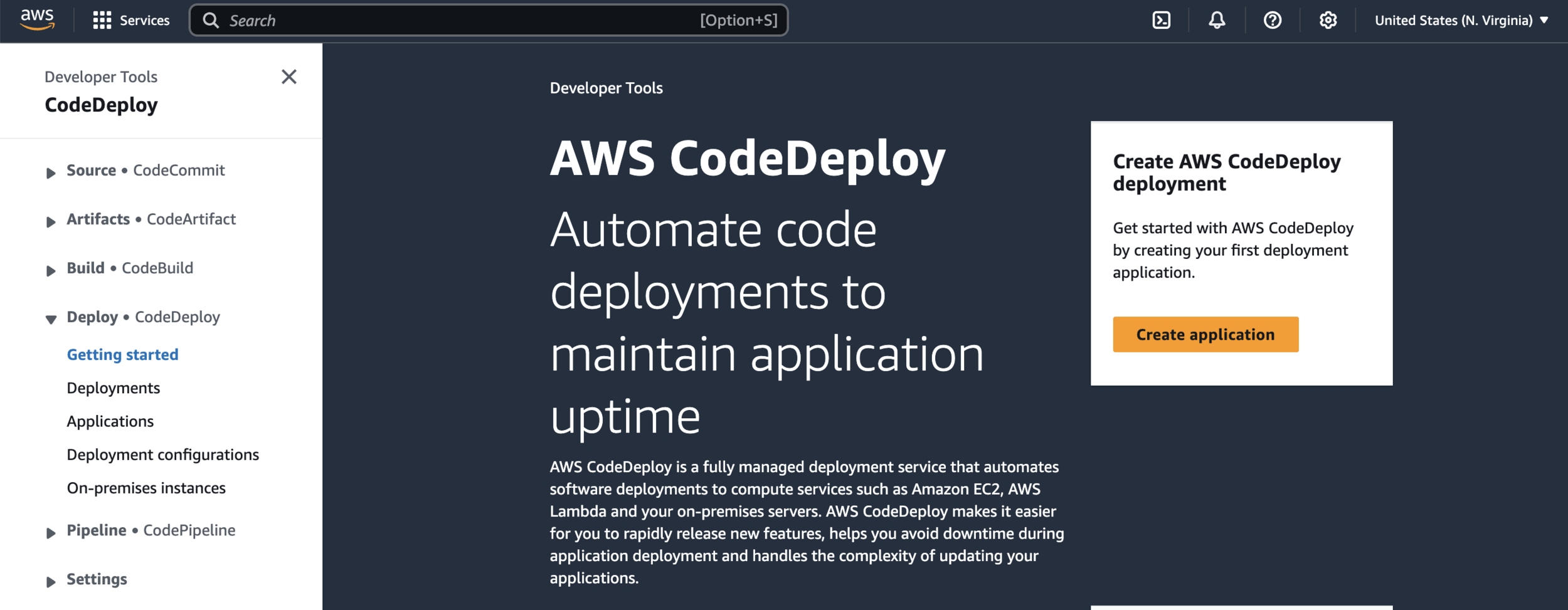Expand the Settings section arrow
The width and height of the screenshot is (1568, 610).
click(51, 581)
